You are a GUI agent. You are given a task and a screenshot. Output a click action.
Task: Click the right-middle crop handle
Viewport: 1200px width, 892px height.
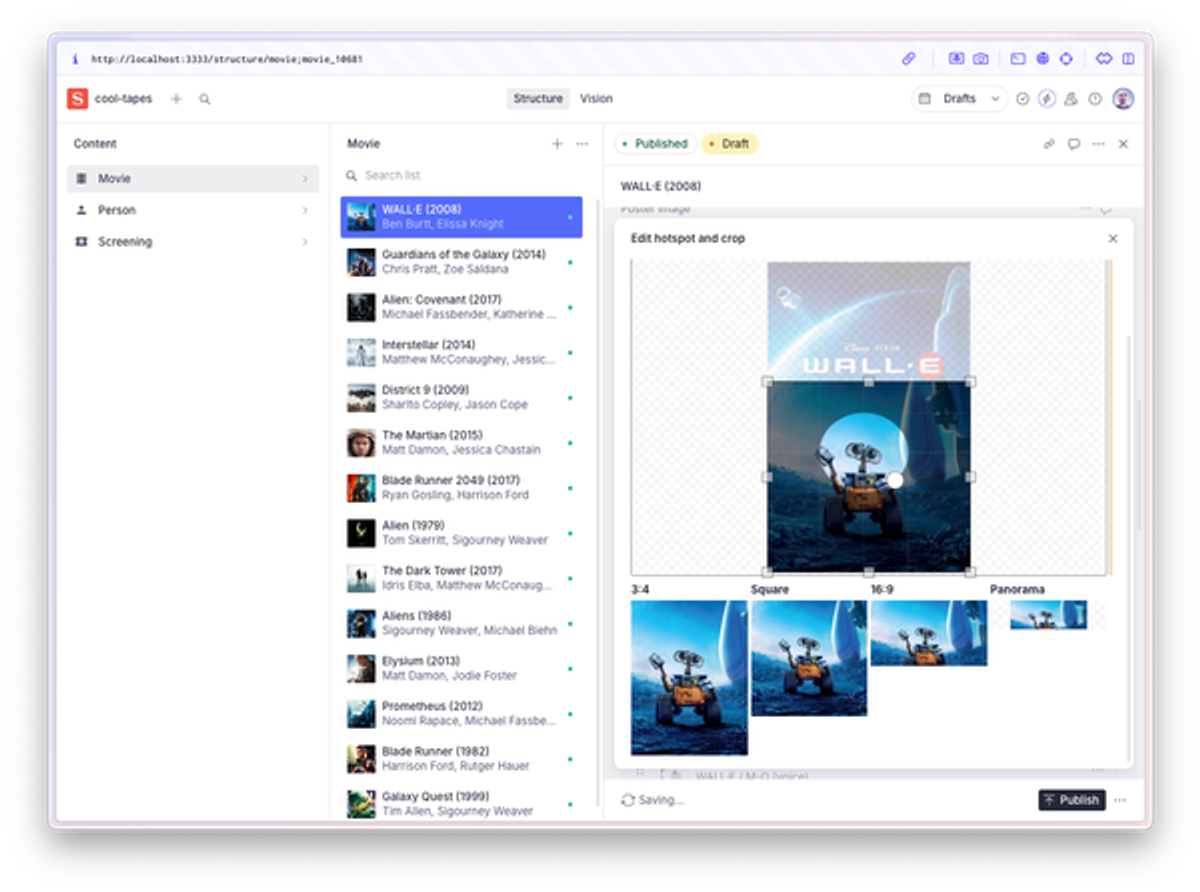(970, 477)
